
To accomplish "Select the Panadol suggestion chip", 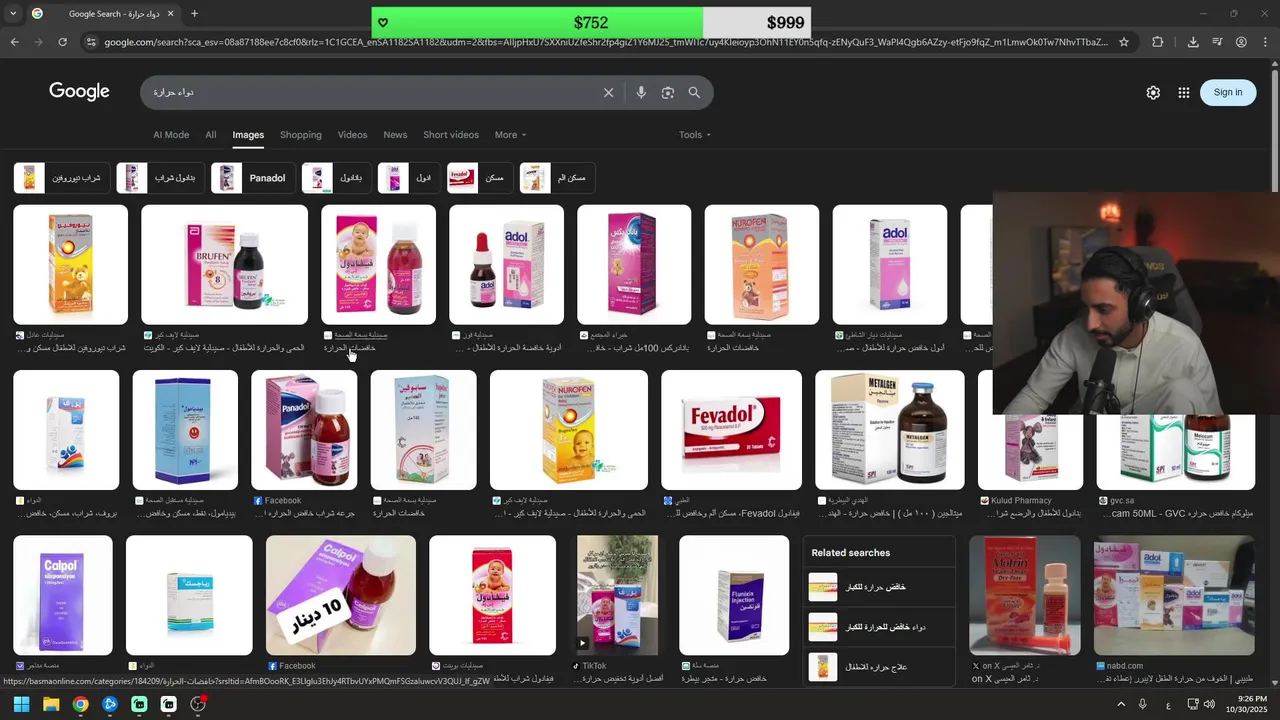I will click(x=253, y=178).
